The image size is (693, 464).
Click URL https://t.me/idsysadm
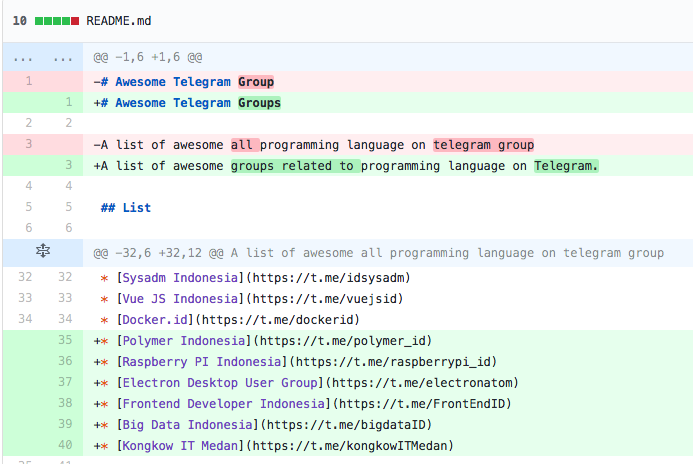pyautogui.click(x=328, y=278)
